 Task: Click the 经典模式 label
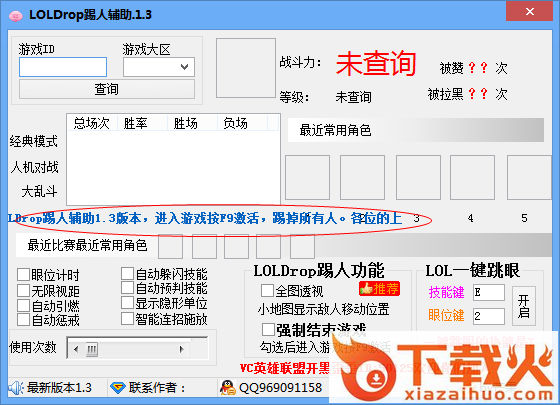tap(34, 141)
